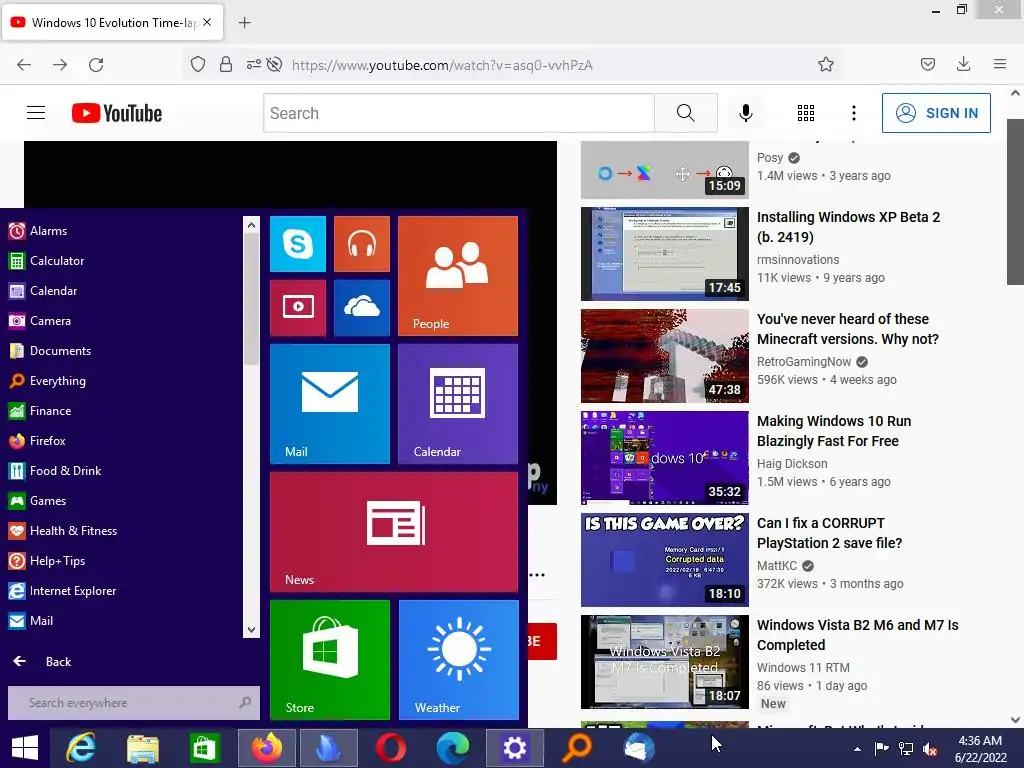Image resolution: width=1024 pixels, height=768 pixels.
Task: Open the People tile
Action: (x=458, y=276)
